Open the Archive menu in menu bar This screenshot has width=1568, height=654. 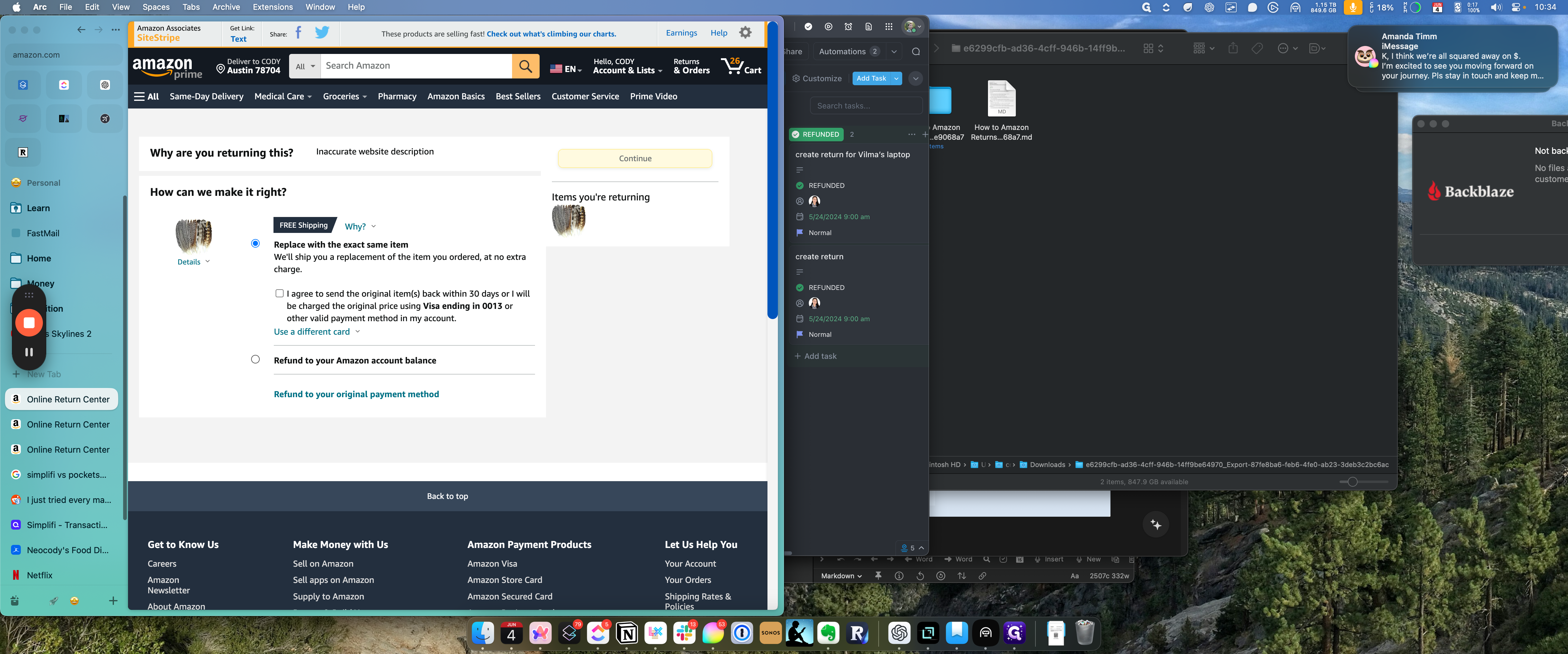226,7
